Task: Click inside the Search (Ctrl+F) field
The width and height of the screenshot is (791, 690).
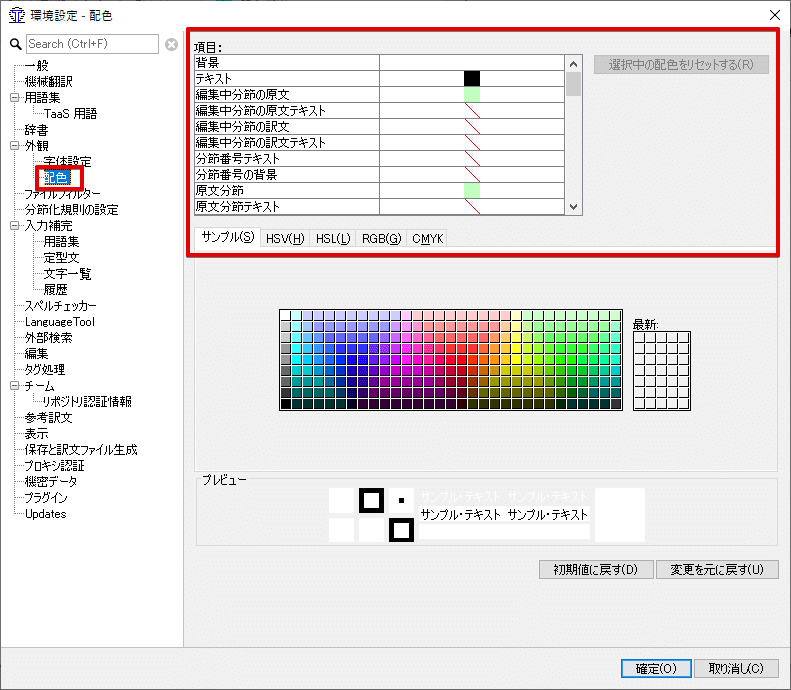Action: point(92,44)
